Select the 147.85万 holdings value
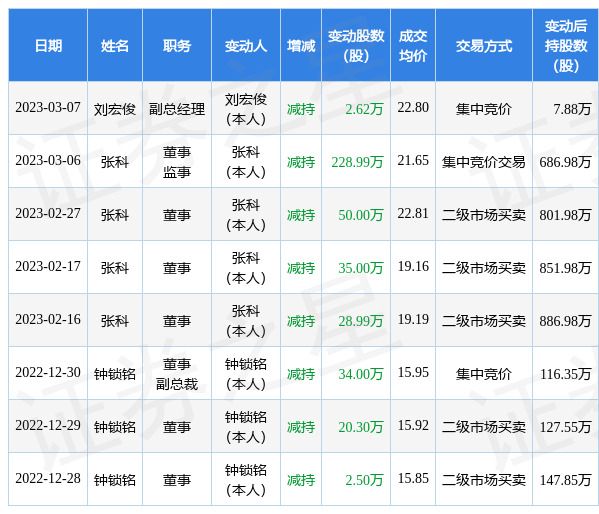This screenshot has height=514, width=599. [x=565, y=480]
